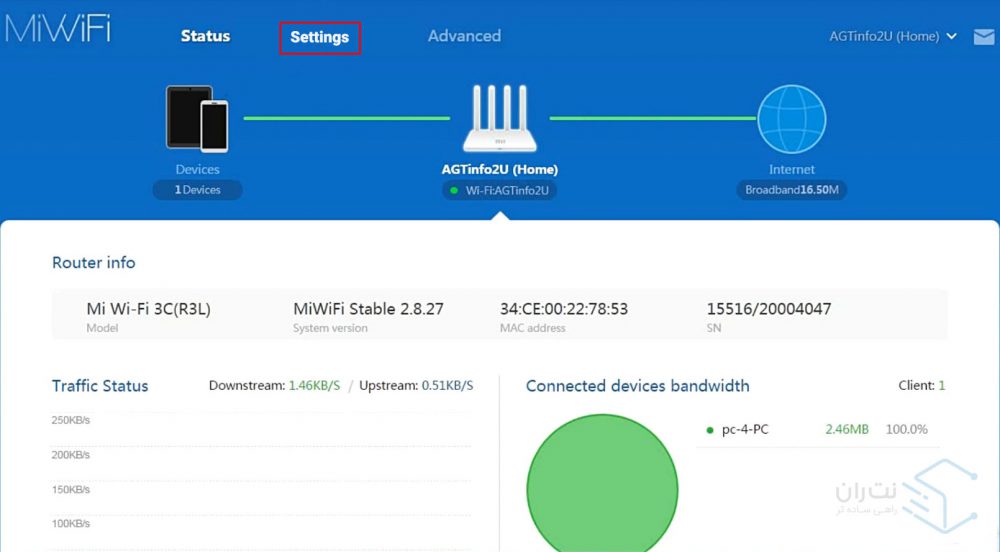Open the mail envelope notification icon
Image resolution: width=1000 pixels, height=552 pixels.
click(x=983, y=37)
